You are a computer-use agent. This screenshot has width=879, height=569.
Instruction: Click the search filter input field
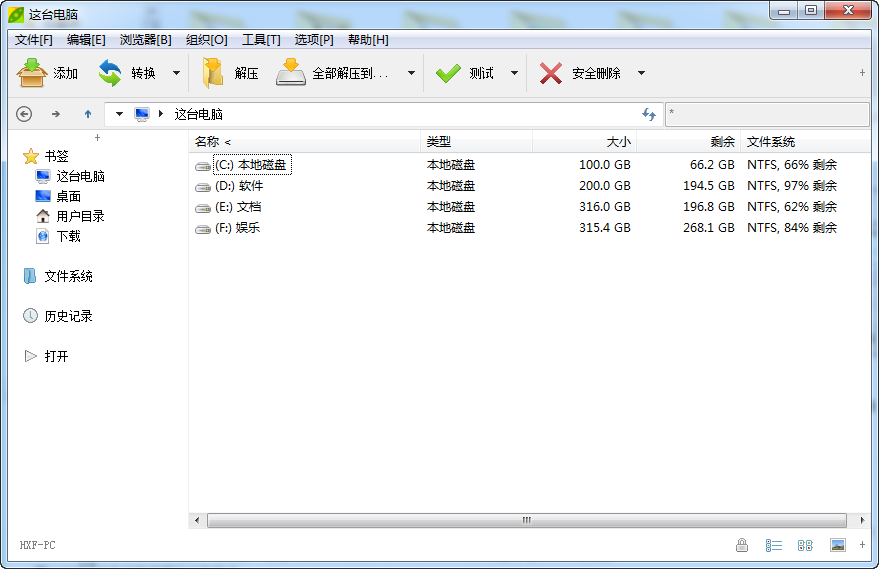click(x=767, y=114)
